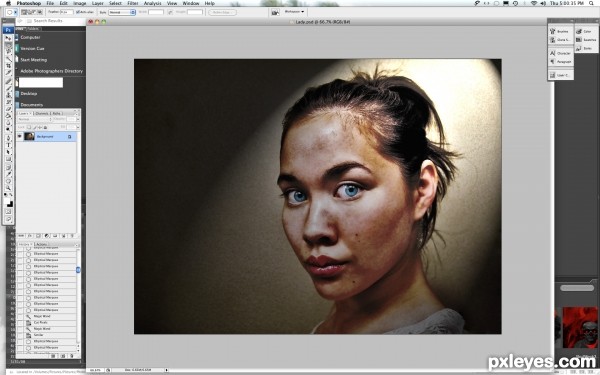Select the Elliptical Marquee tool in toolbox
The height and width of the screenshot is (375, 600).
pyautogui.click(x=8, y=45)
